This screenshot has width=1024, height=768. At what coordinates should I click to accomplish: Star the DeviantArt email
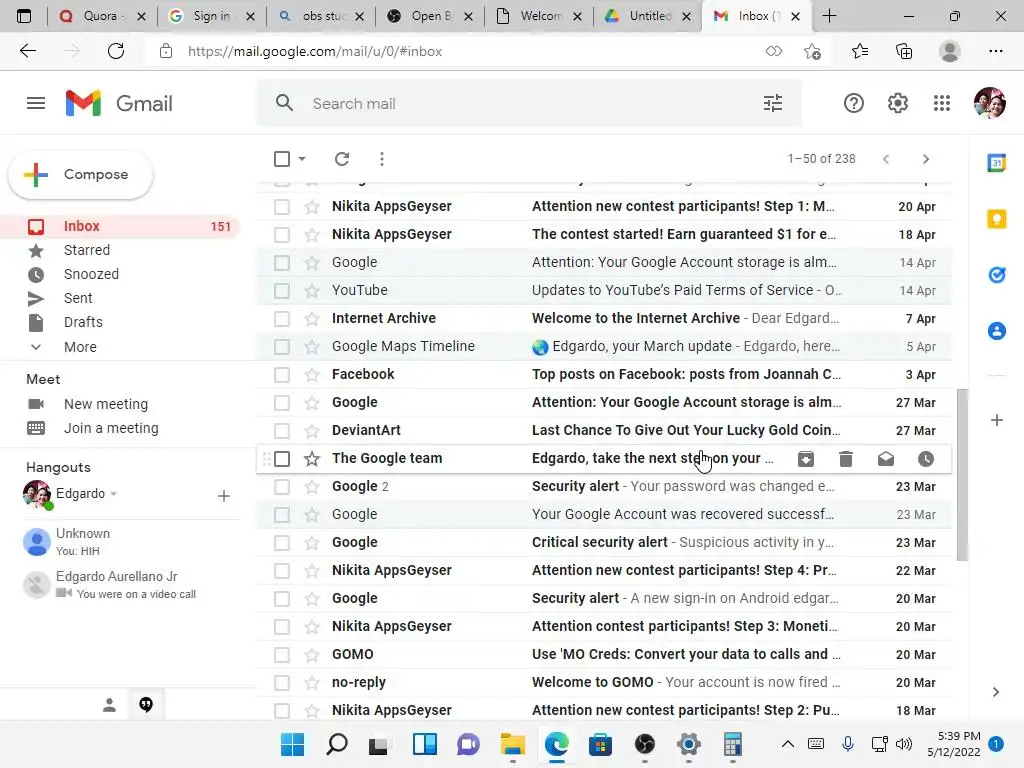tap(312, 431)
